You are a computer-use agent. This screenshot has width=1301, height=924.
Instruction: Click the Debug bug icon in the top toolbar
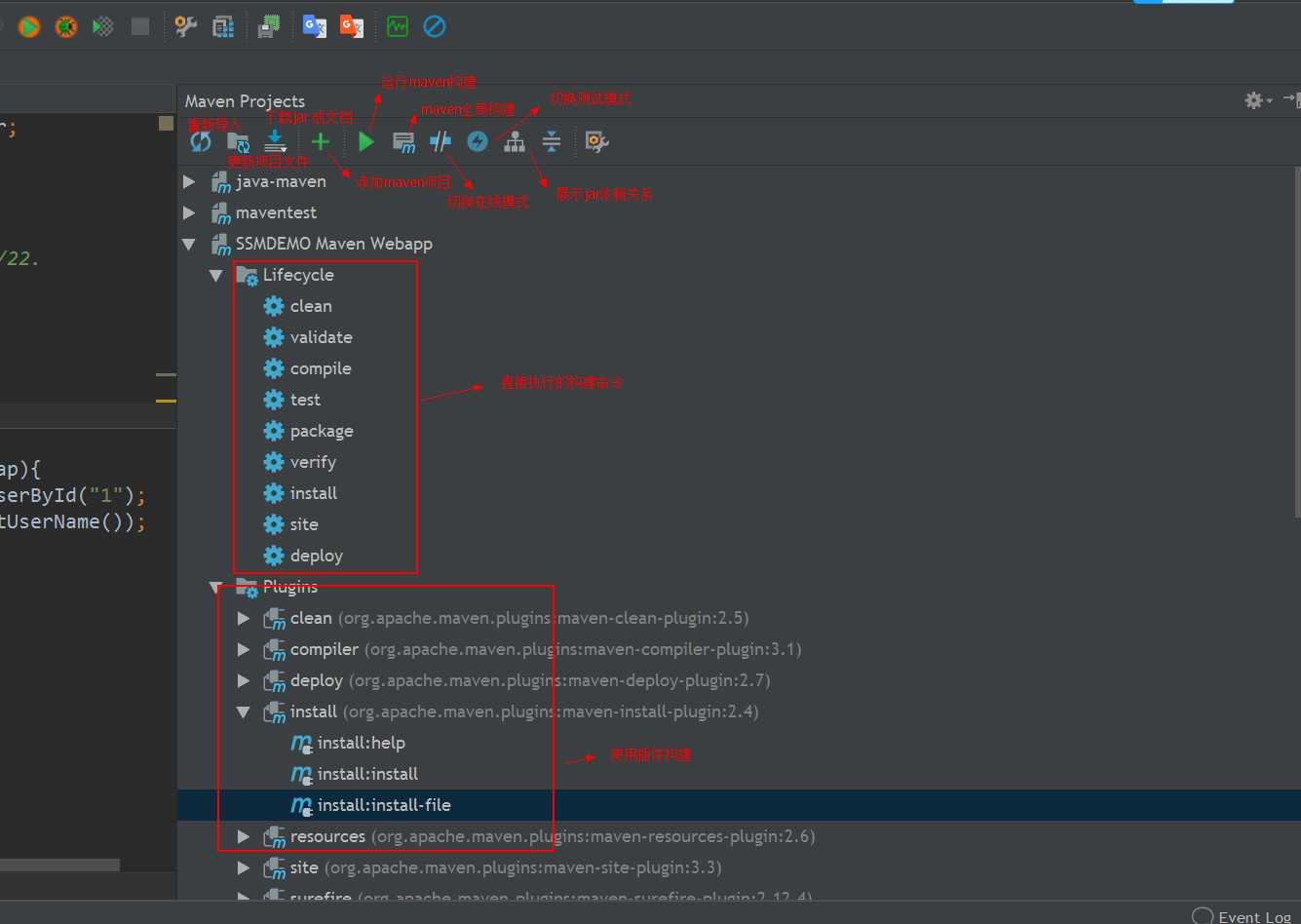click(x=65, y=27)
